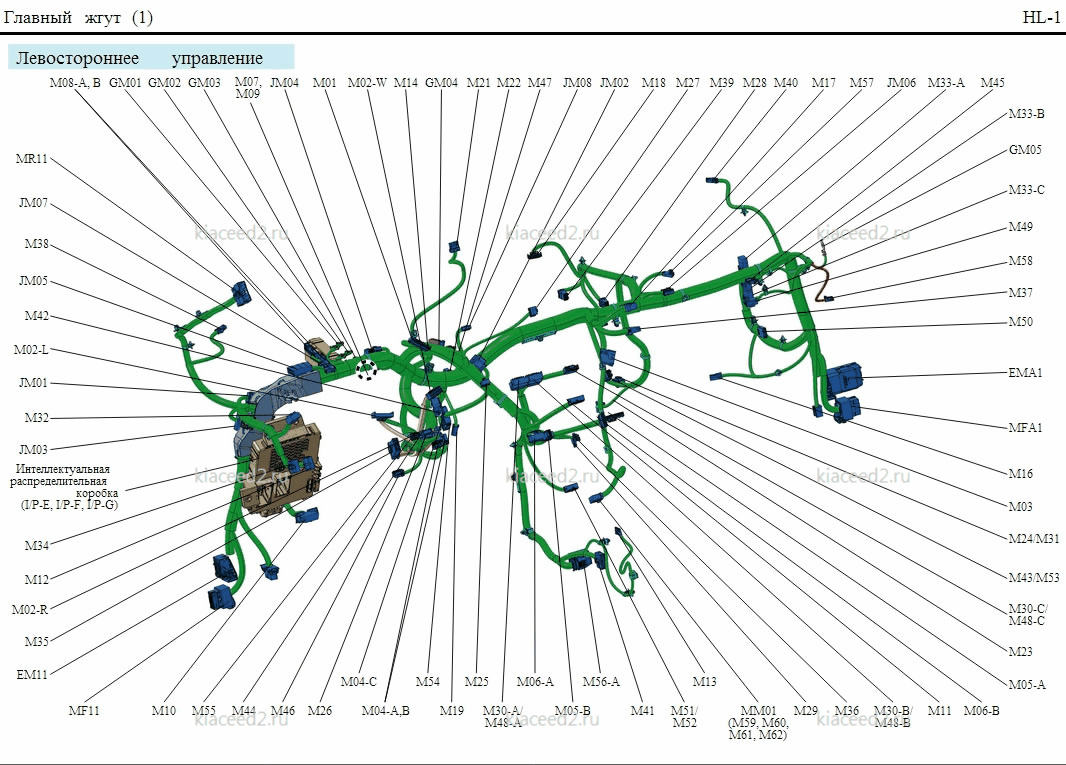Select the HL-1 page code
The width and height of the screenshot is (1066, 765).
1042,18
